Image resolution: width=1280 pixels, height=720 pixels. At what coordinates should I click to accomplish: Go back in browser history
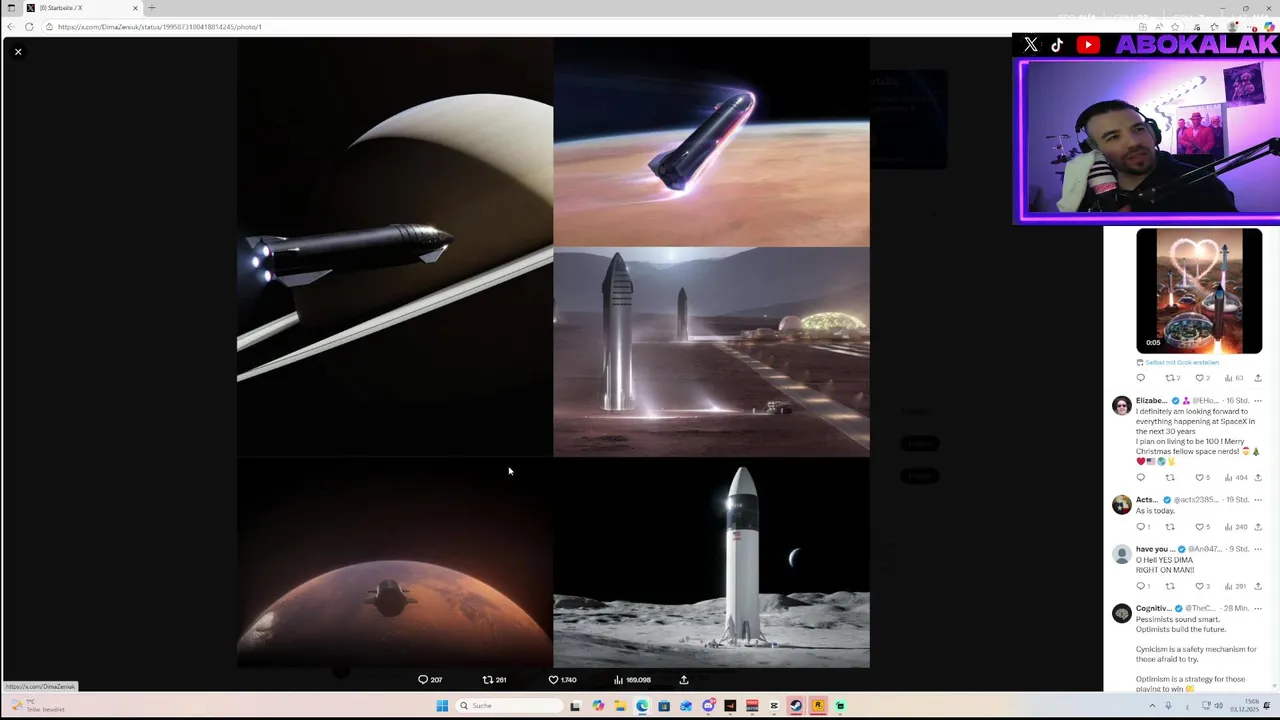click(10, 27)
